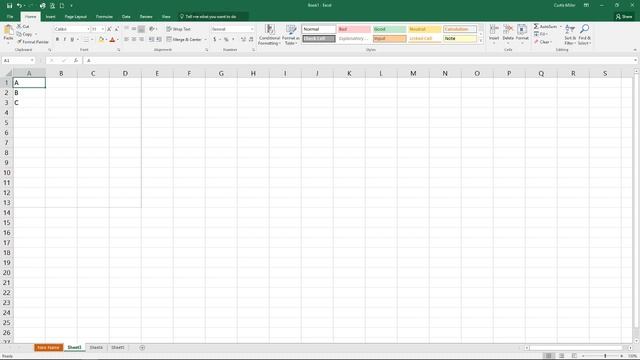Open the Calibri font name dropdown
Screen dimensions: 640x360
(x=88, y=29)
